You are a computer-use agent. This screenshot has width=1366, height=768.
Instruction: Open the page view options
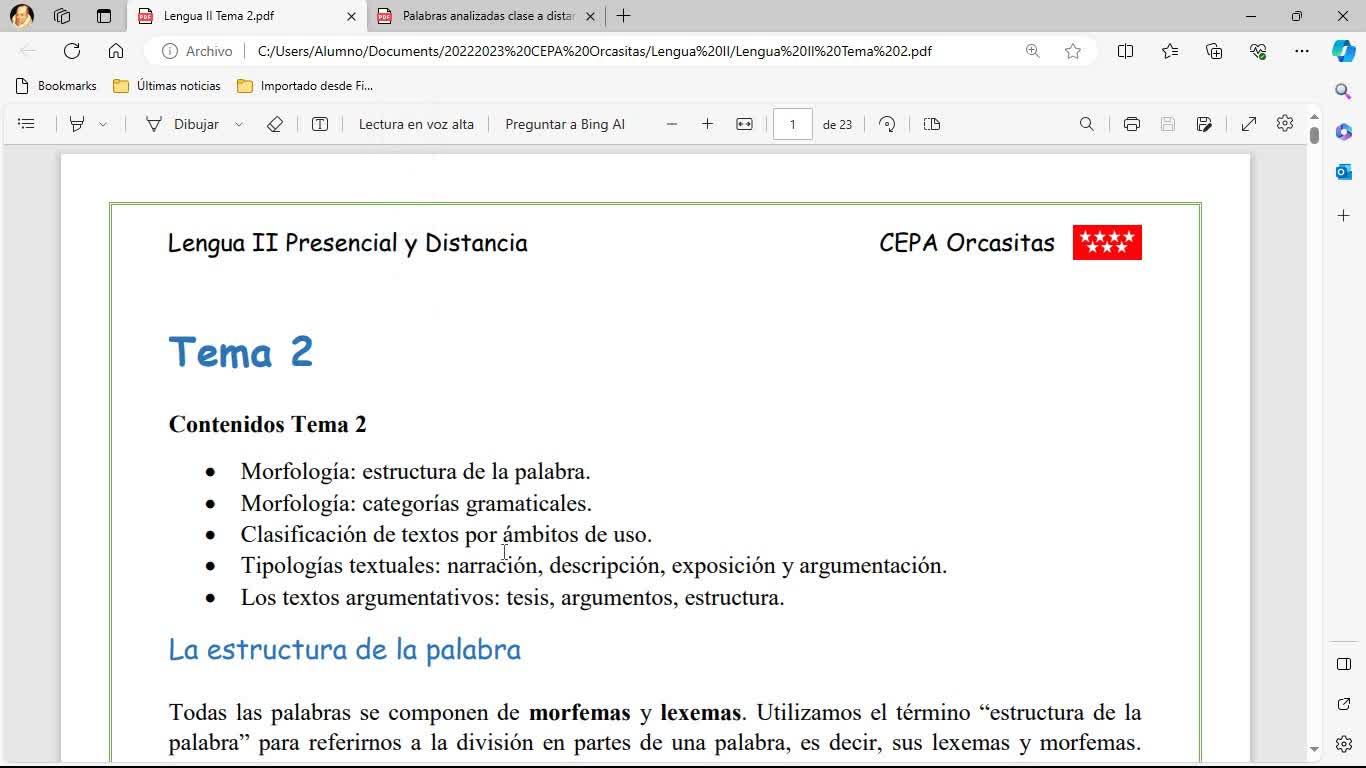(932, 124)
